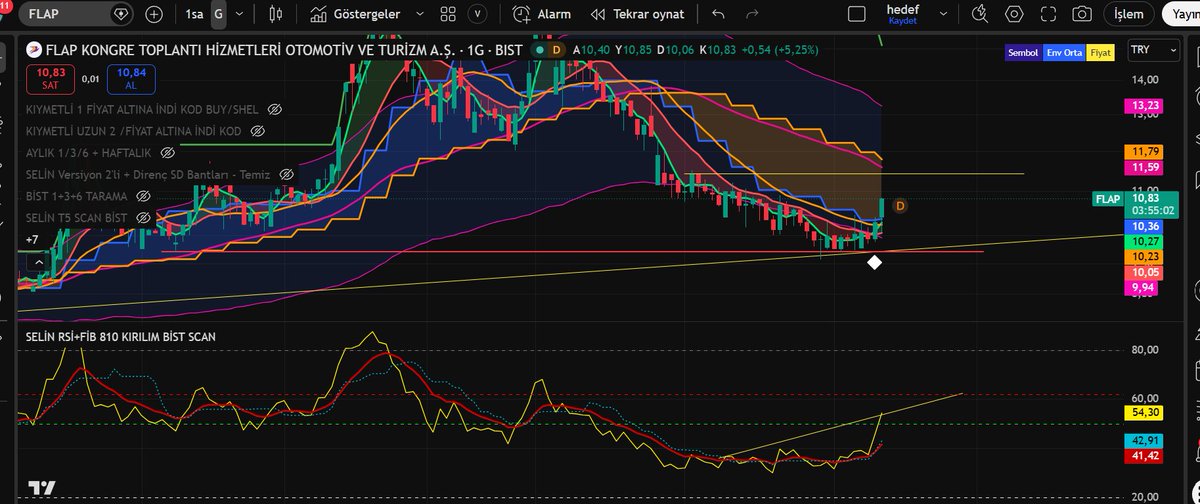This screenshot has height=504, width=1200.
Task: Click the red notification badge 11
Action: coord(6,6)
